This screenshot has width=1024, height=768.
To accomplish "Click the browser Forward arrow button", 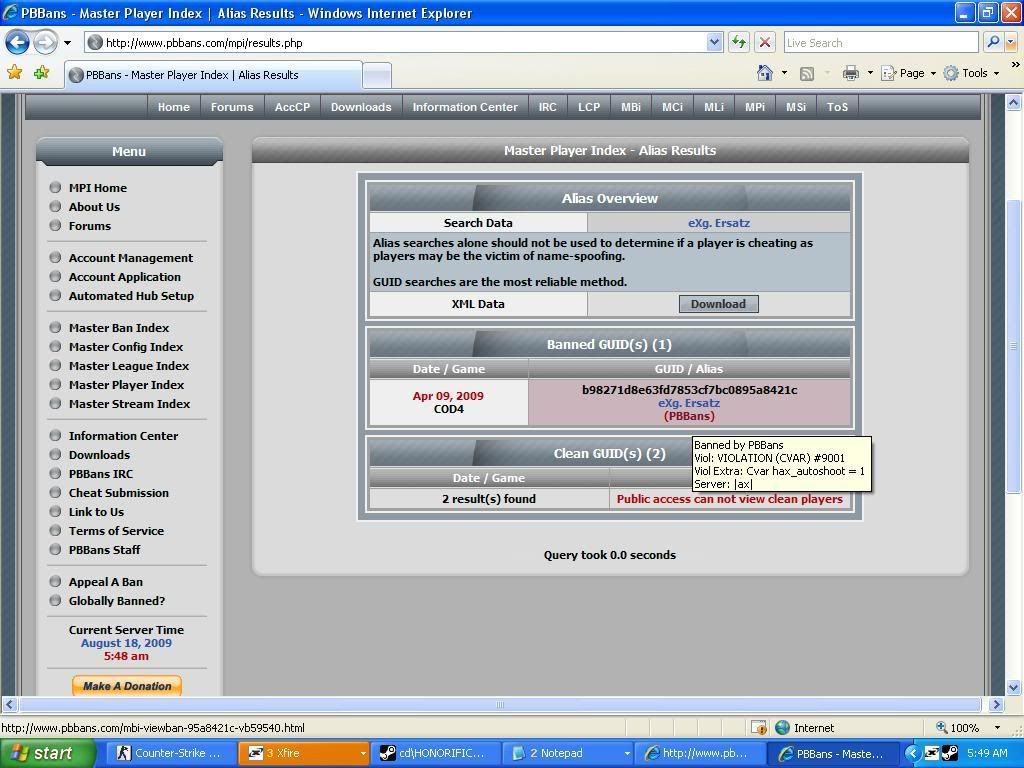I will [x=45, y=43].
